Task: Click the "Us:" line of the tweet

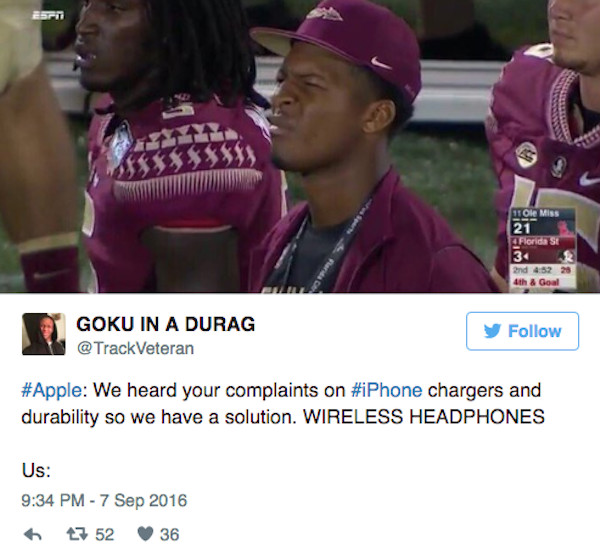Action: 36,470
